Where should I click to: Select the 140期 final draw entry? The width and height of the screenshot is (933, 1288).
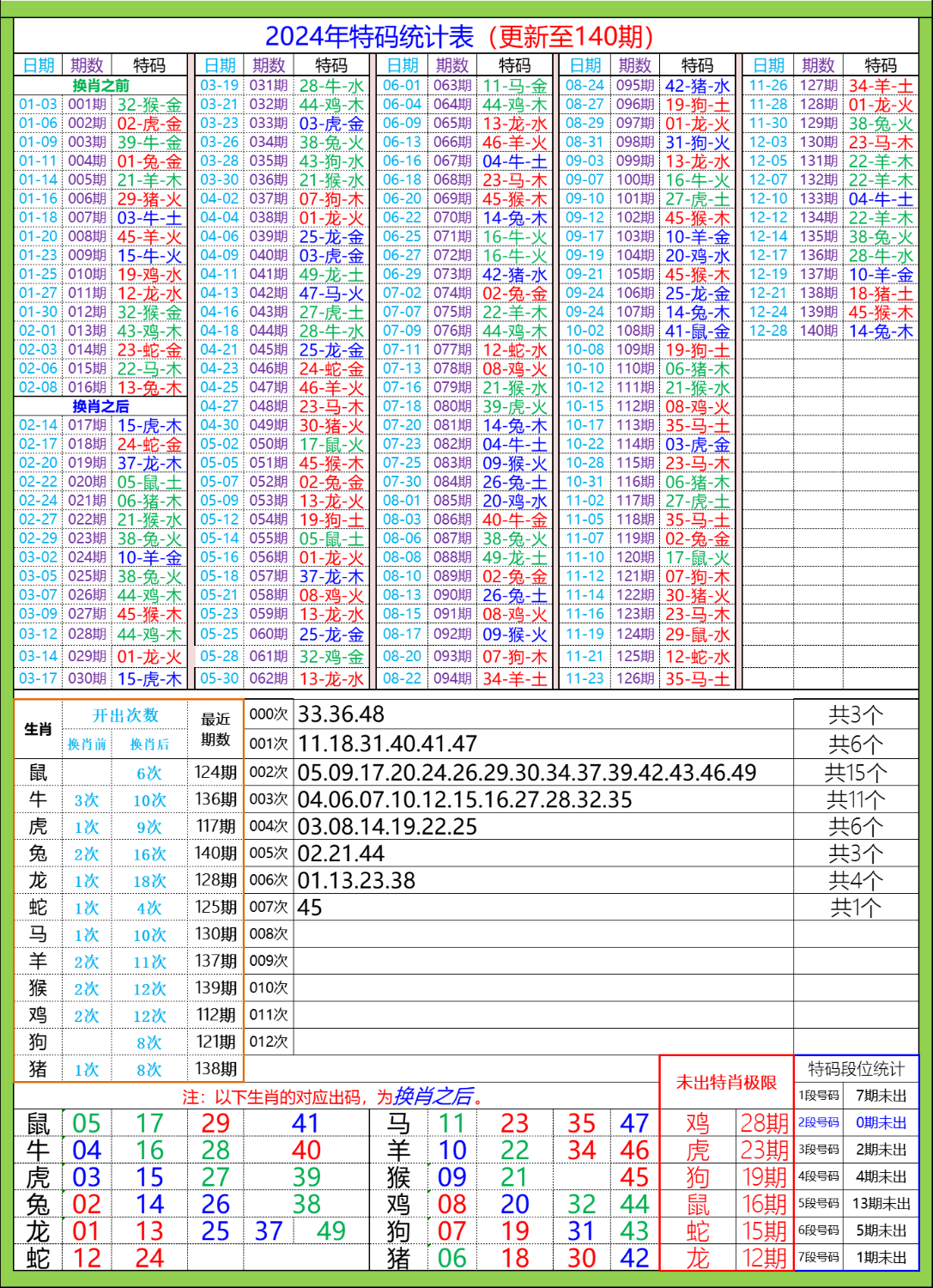[x=821, y=331]
